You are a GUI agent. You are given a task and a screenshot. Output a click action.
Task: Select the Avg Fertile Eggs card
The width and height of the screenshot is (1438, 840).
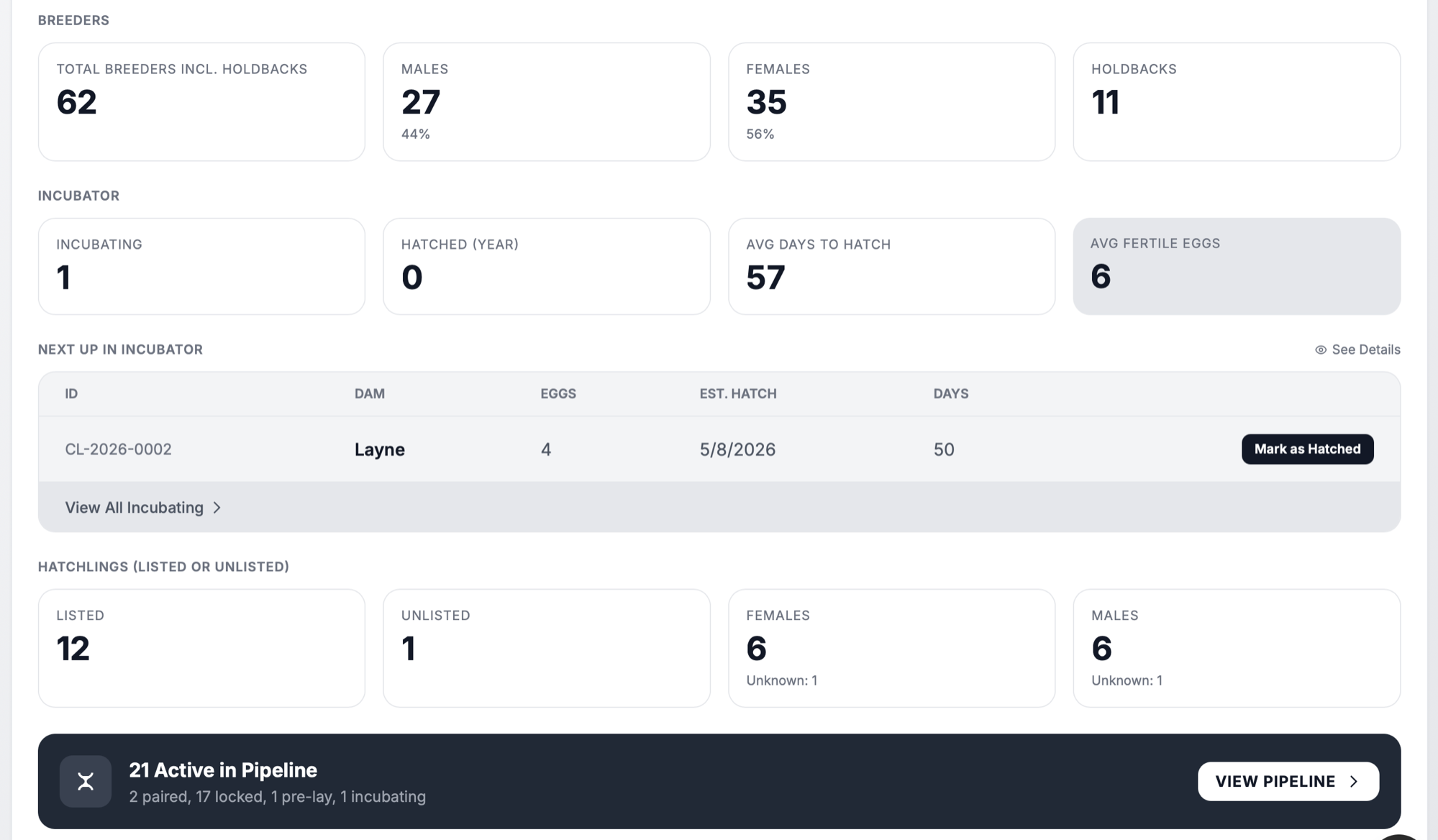pos(1236,266)
